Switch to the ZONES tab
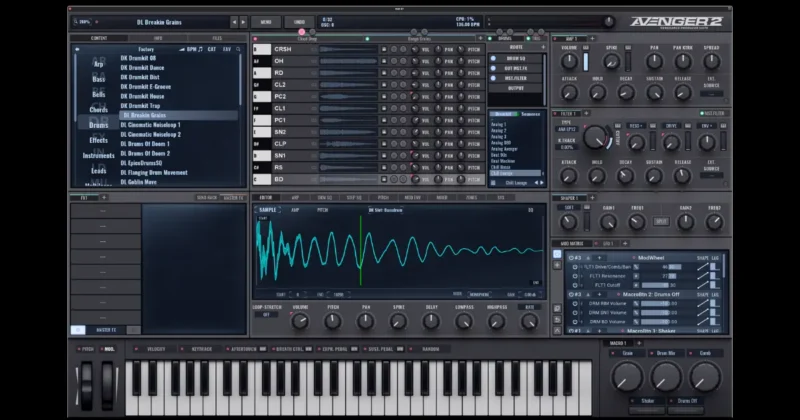The image size is (800, 420). pos(471,197)
